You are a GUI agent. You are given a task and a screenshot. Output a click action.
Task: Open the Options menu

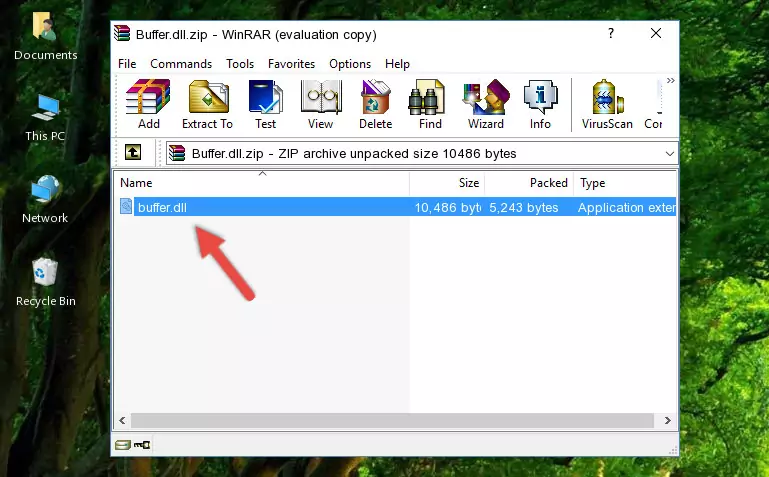[350, 64]
